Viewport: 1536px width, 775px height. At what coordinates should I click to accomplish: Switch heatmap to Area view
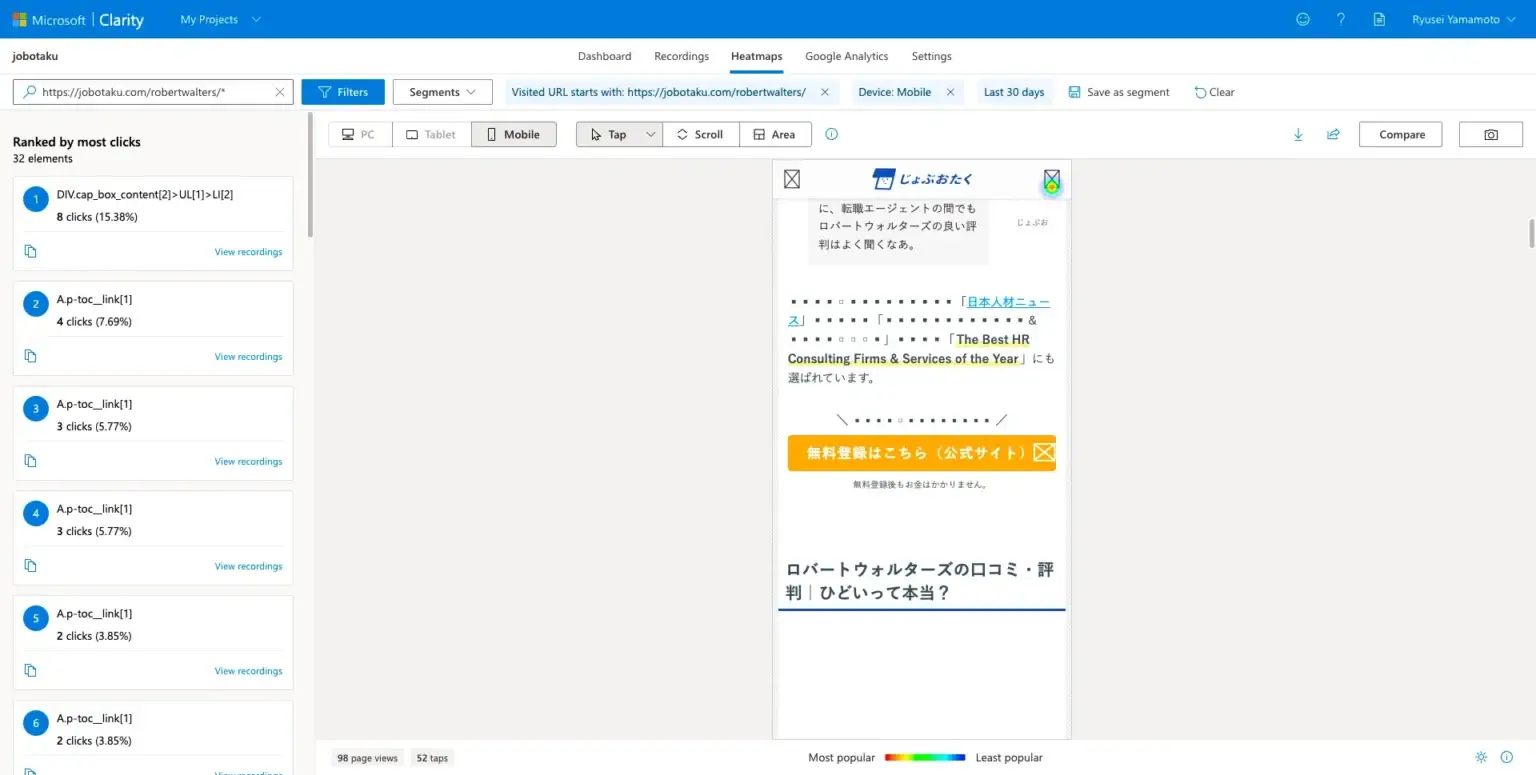tap(775, 134)
